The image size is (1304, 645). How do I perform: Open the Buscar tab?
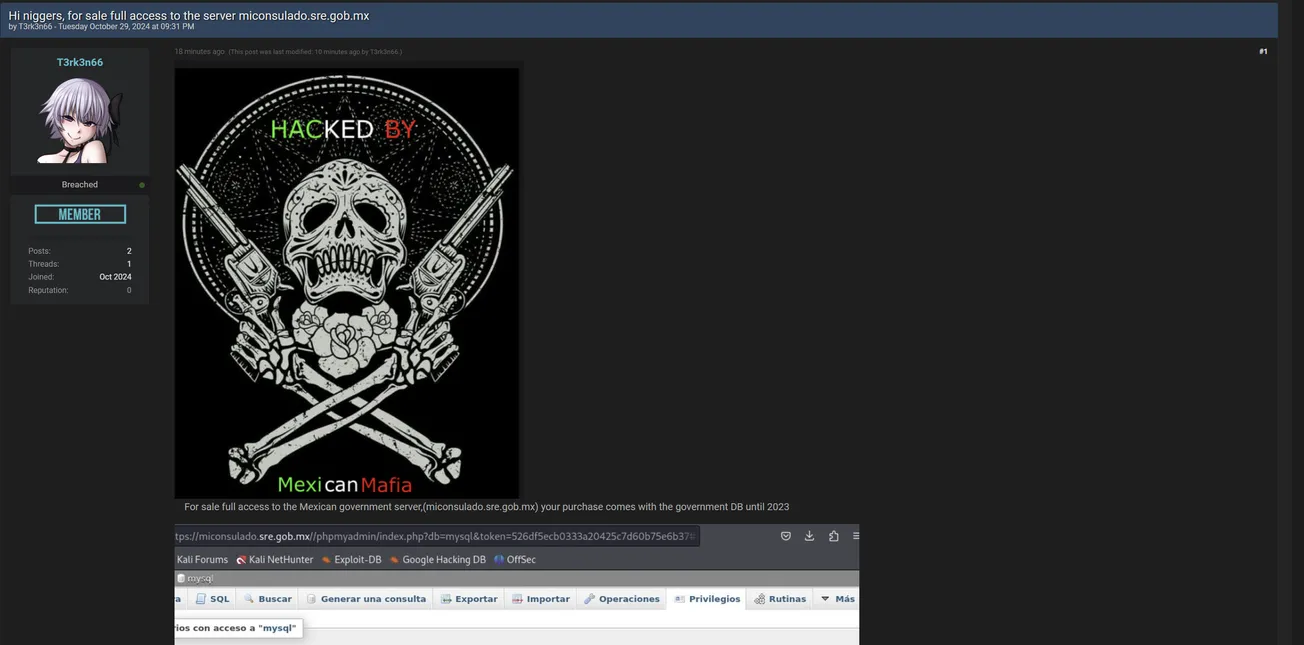click(267, 599)
